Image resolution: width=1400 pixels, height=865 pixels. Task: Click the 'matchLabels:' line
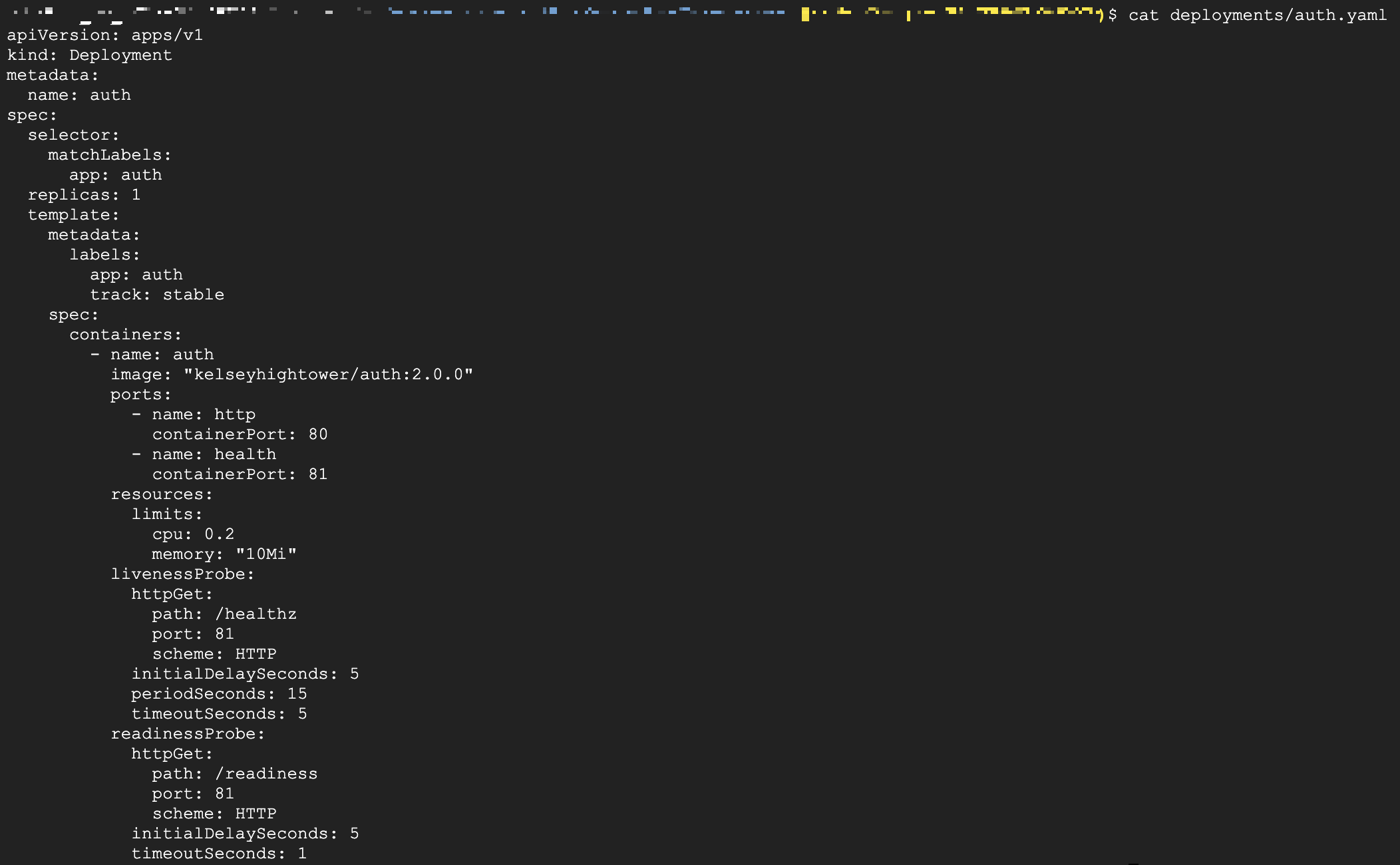(x=109, y=155)
